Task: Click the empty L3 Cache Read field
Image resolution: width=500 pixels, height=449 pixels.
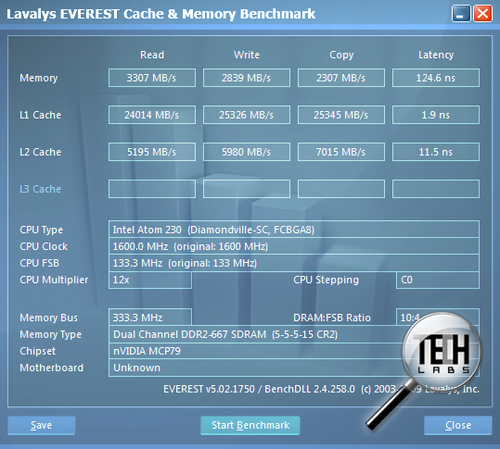Action: pos(152,189)
